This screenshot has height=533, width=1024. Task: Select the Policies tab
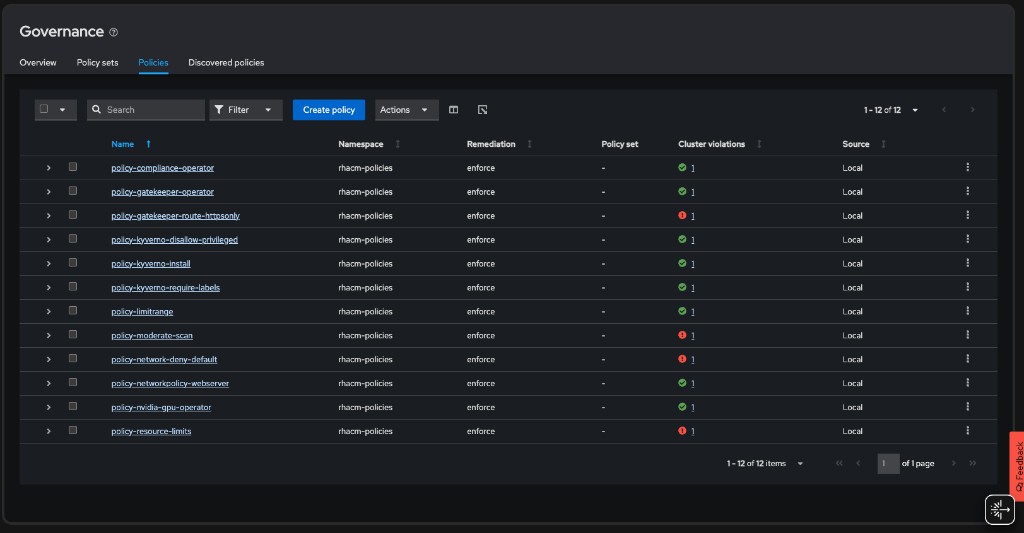153,63
